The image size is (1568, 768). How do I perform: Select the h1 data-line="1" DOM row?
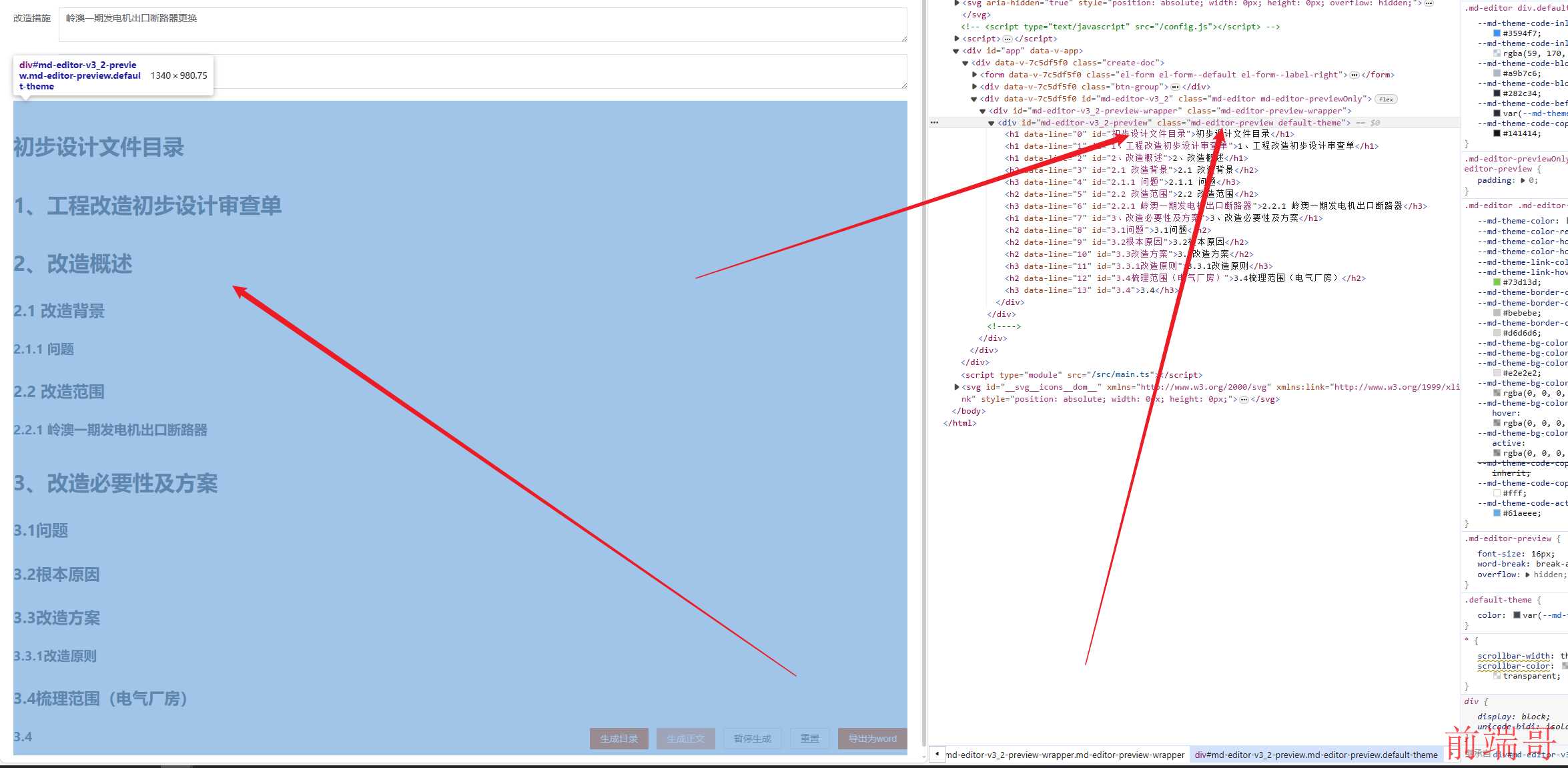(1192, 146)
